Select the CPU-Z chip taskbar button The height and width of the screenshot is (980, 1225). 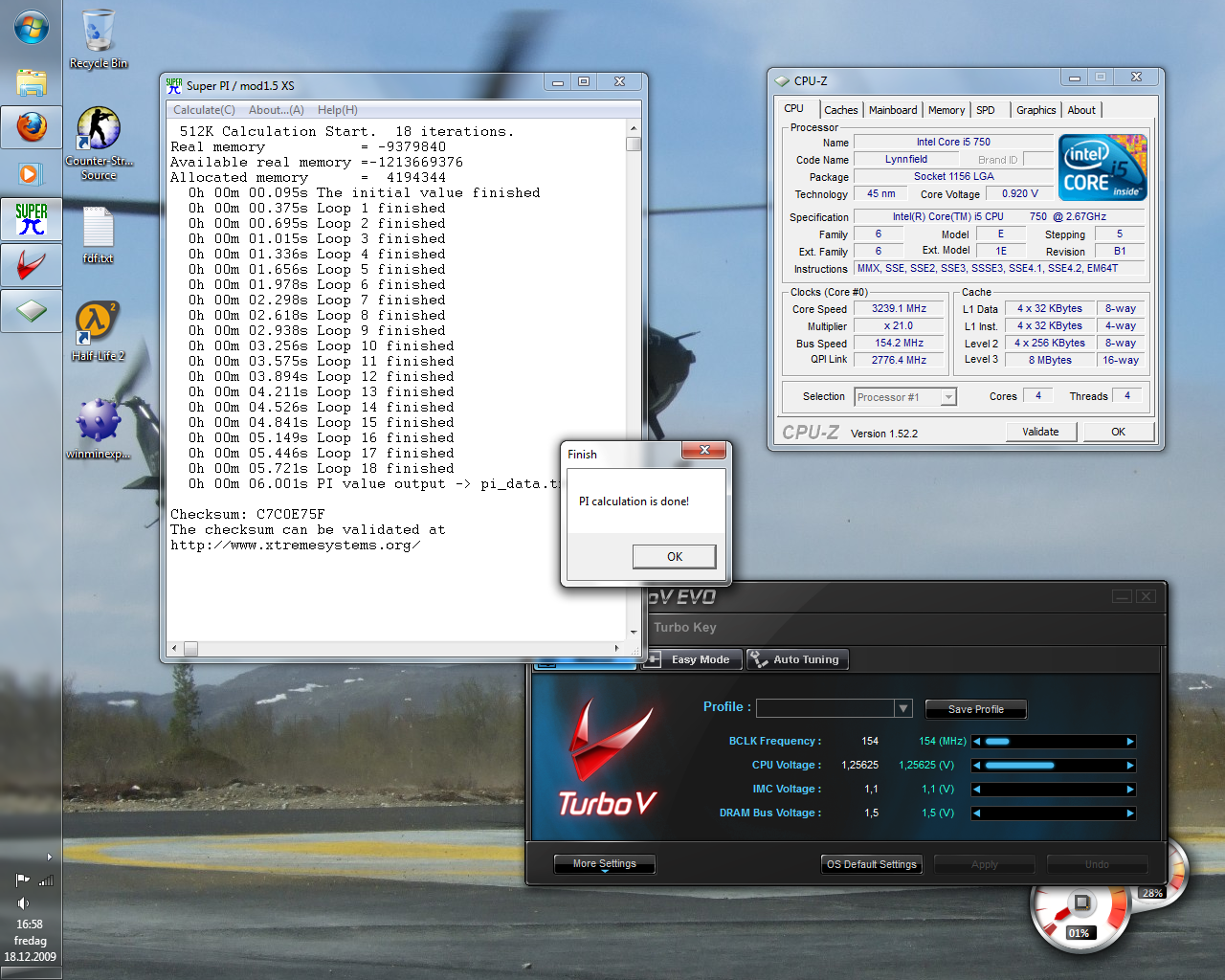point(31,311)
